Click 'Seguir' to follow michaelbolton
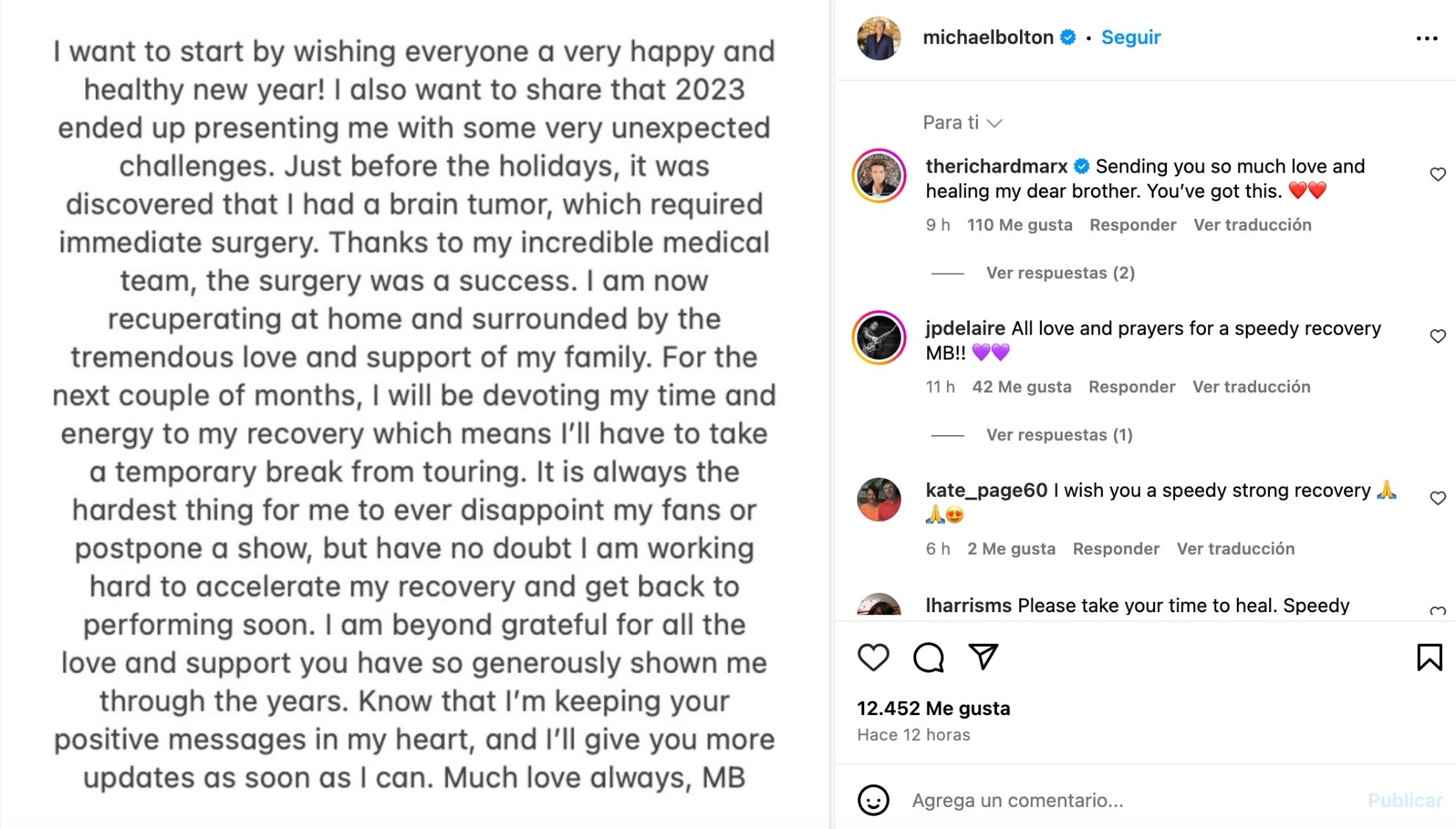The height and width of the screenshot is (829, 1456). tap(1130, 37)
